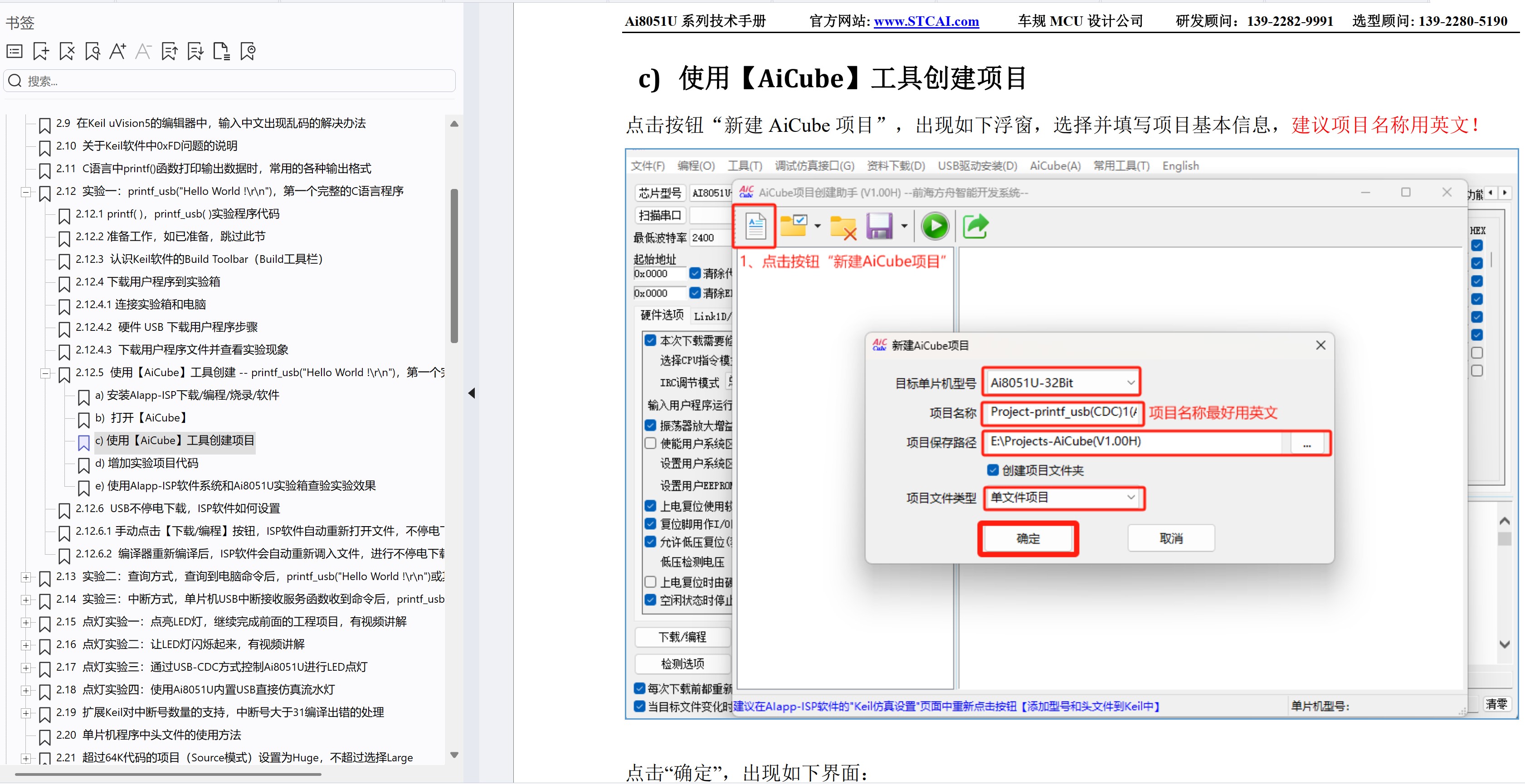The height and width of the screenshot is (784, 1525).
Task: Click the 项目名称 Project-printf_usb text field
Action: coord(1062,412)
